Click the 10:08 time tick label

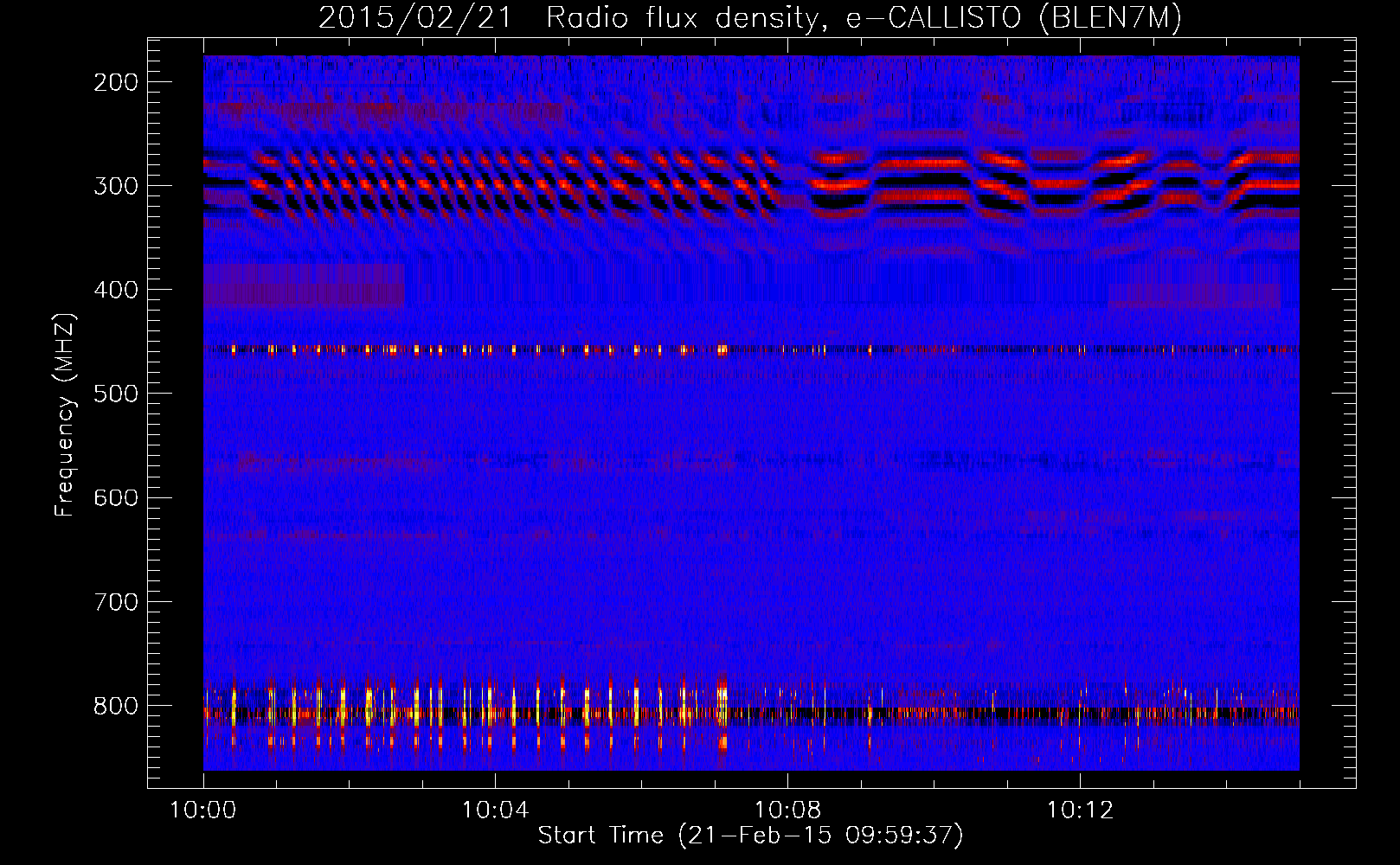(x=787, y=811)
